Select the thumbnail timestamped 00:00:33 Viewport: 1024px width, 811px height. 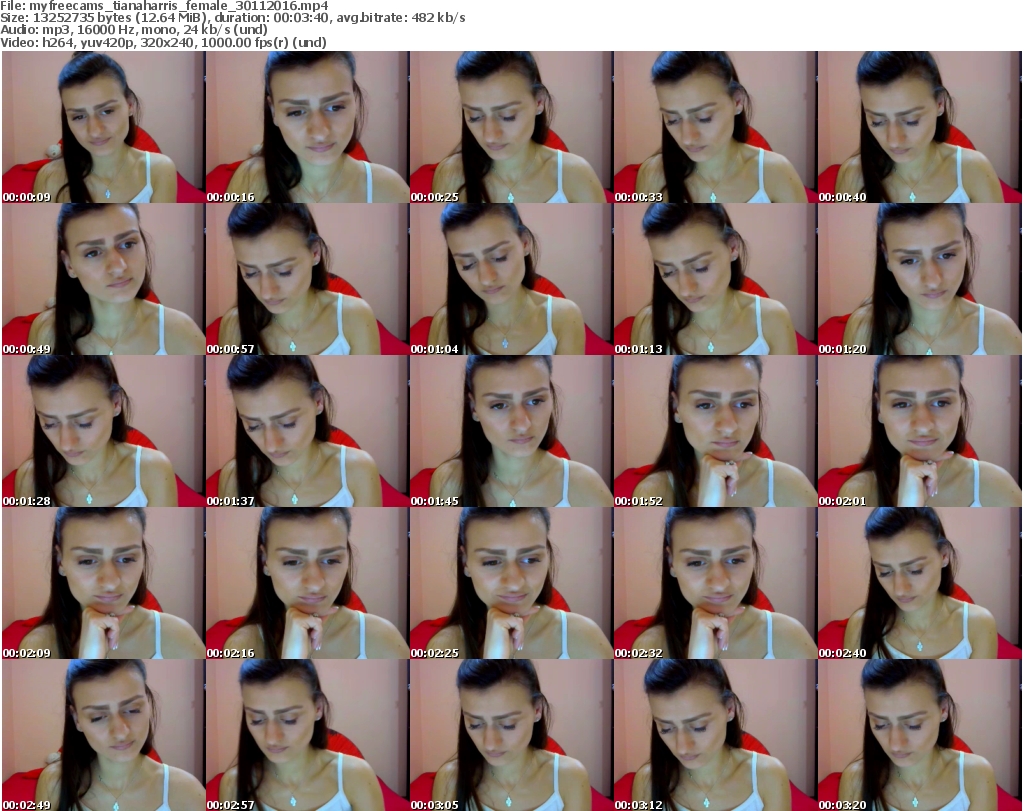(715, 127)
